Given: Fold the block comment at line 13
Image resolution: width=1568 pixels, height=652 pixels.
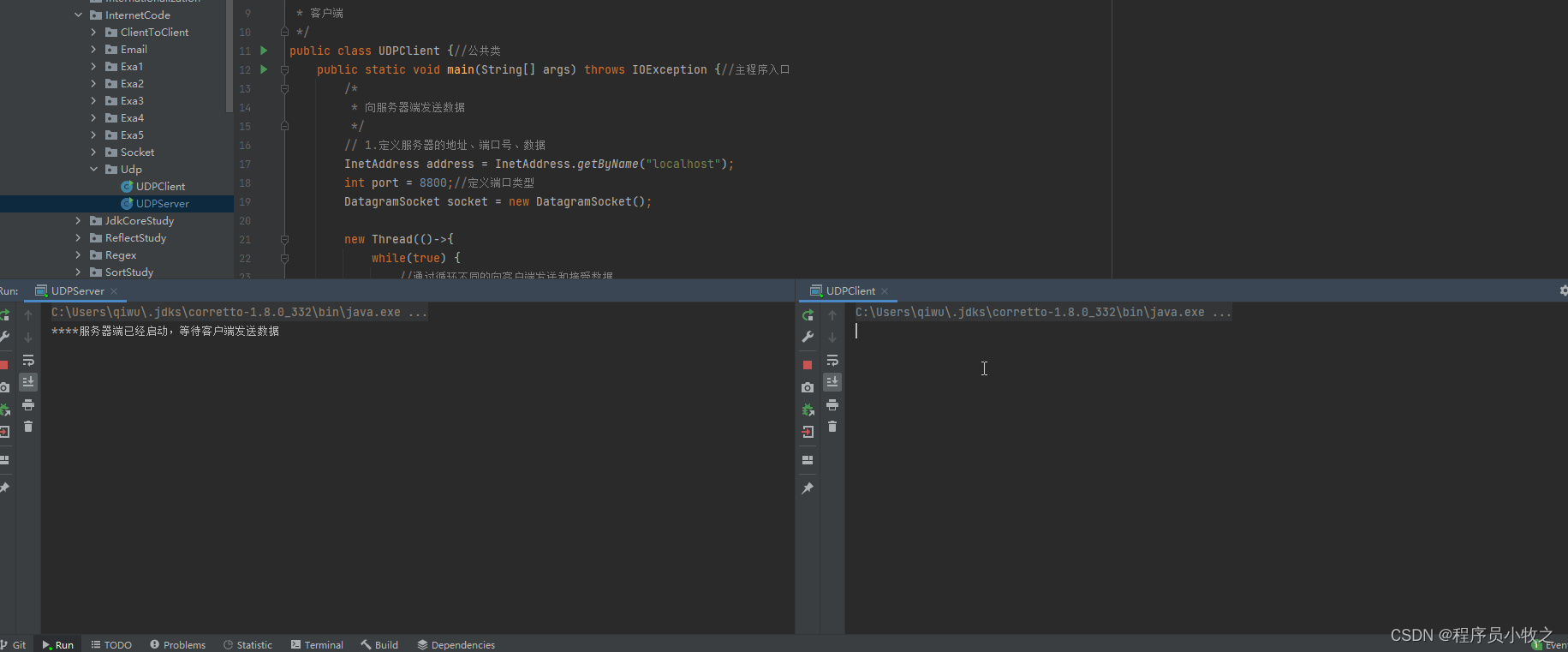Looking at the screenshot, I should tap(284, 88).
